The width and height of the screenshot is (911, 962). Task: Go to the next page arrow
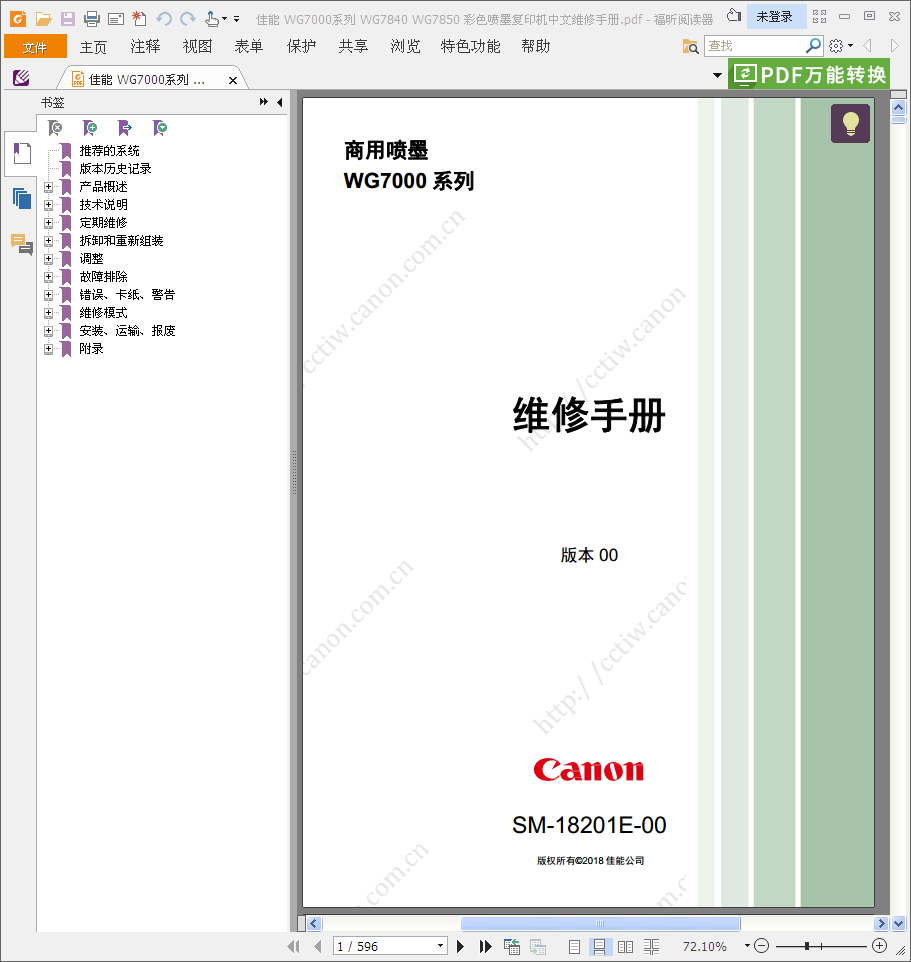460,946
